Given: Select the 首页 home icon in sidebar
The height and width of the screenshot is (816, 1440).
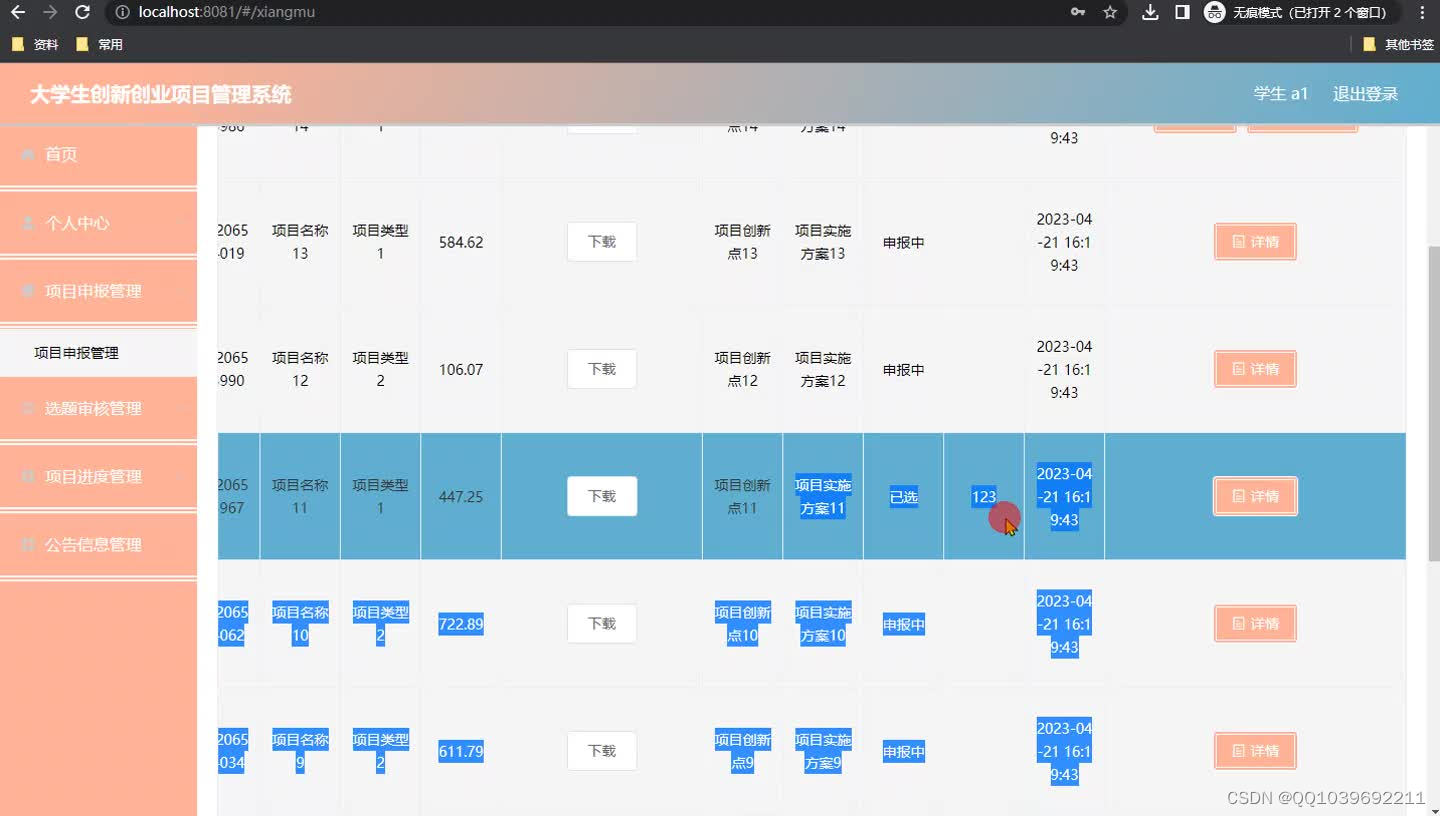Looking at the screenshot, I should click(29, 154).
